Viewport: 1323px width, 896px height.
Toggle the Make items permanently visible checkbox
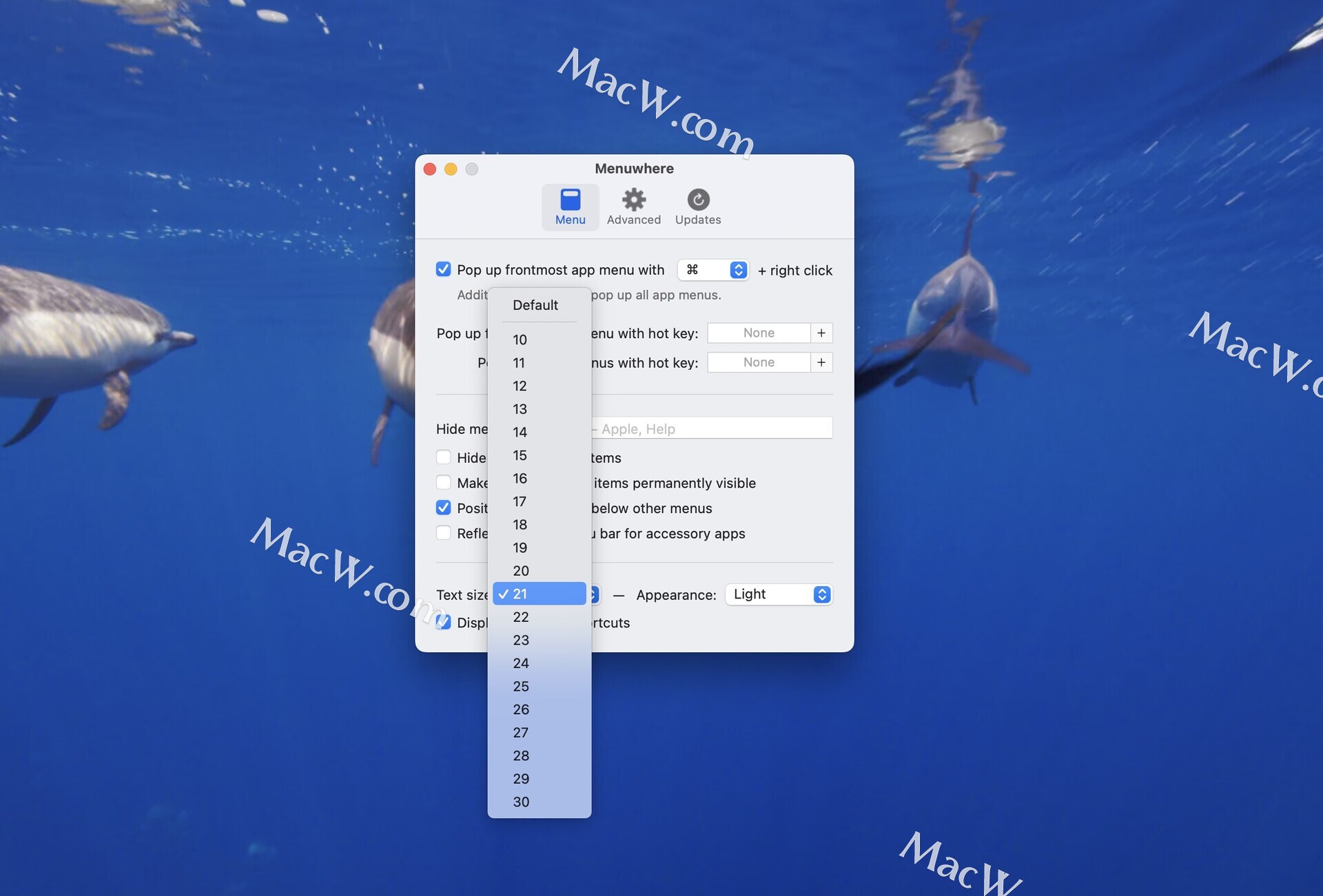click(443, 483)
